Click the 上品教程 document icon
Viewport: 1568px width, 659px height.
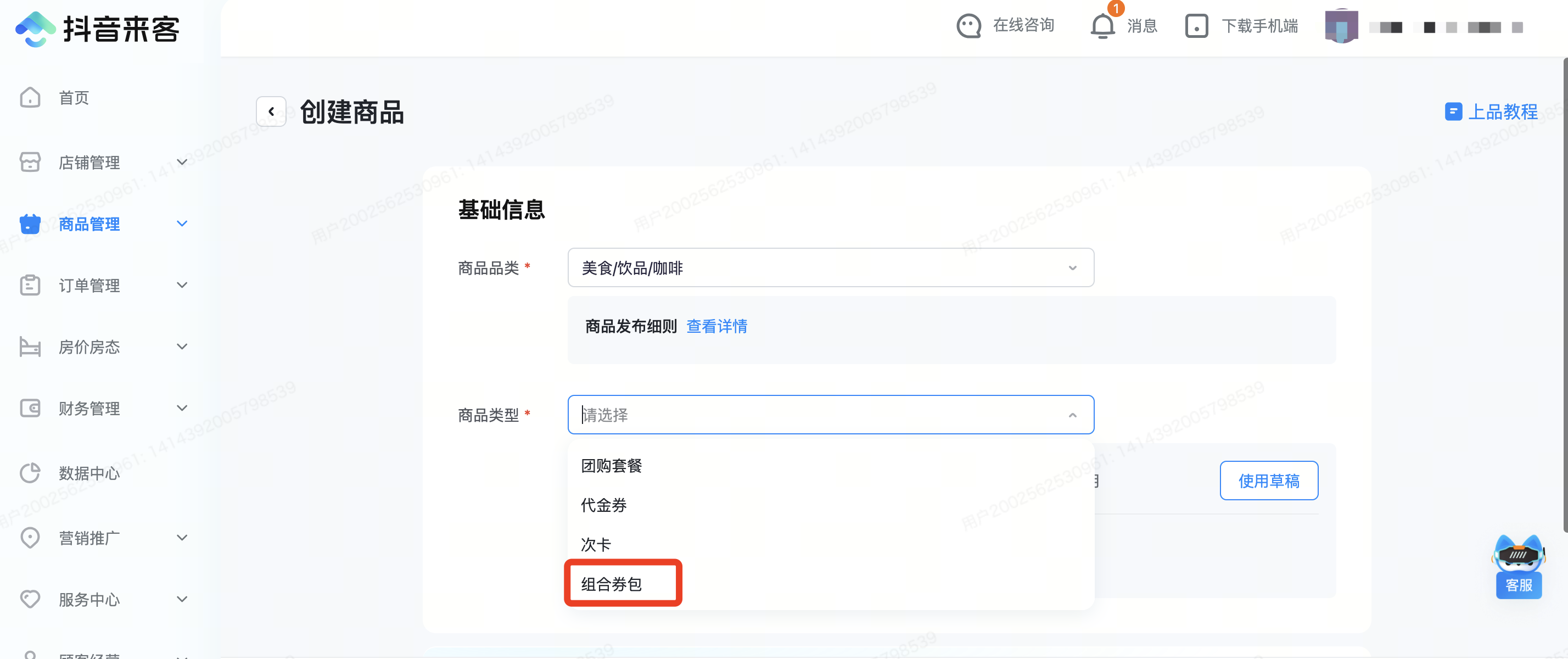(x=1453, y=111)
